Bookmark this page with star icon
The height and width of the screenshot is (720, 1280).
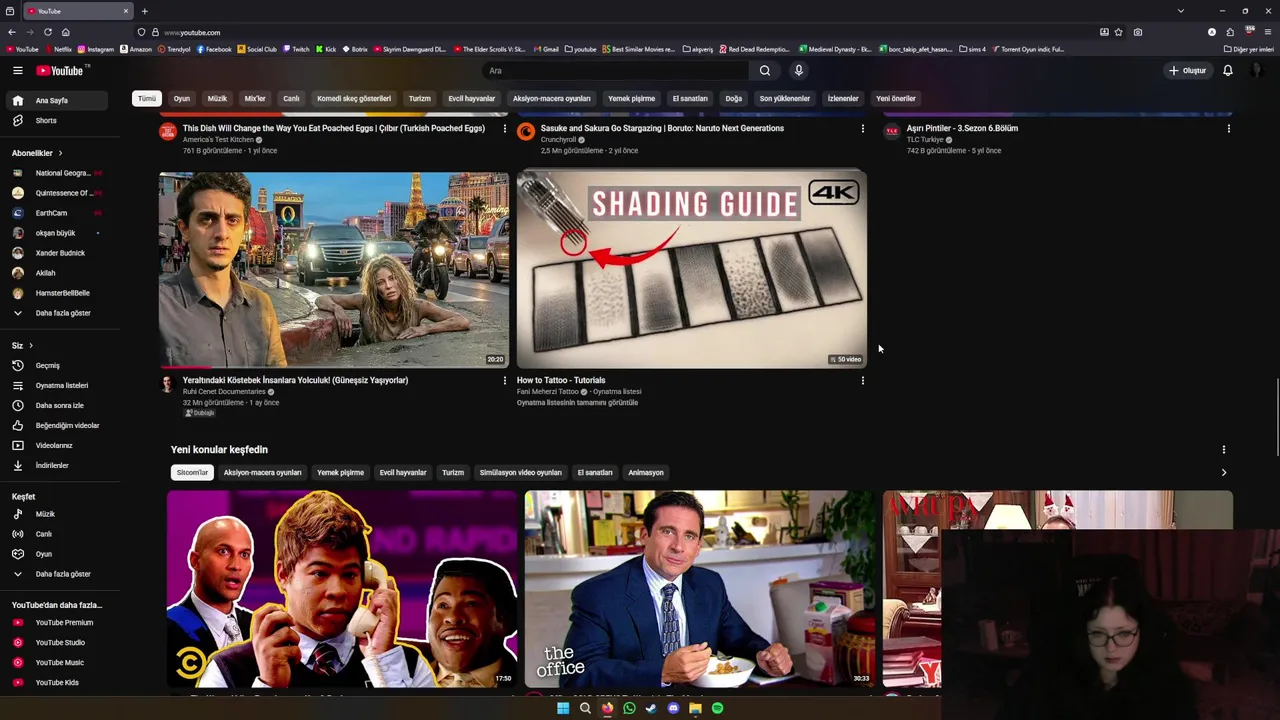click(x=1118, y=32)
